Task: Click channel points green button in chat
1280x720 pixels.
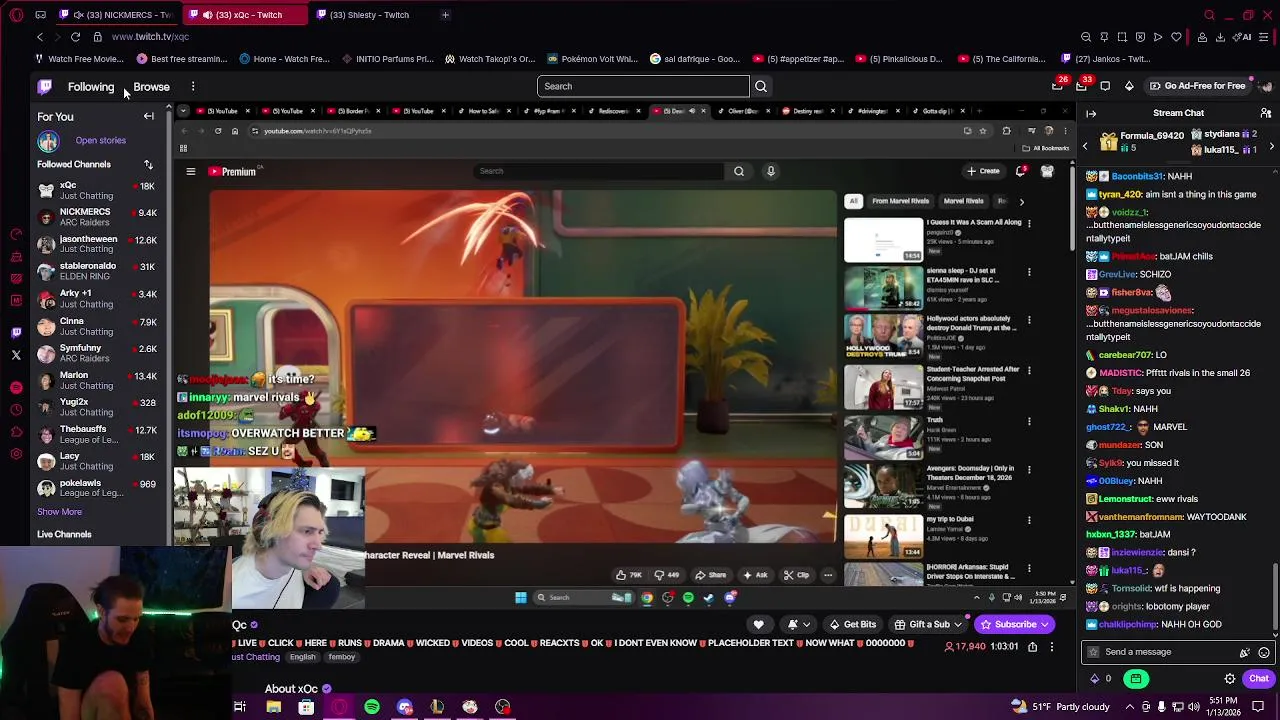Action: click(x=1136, y=679)
